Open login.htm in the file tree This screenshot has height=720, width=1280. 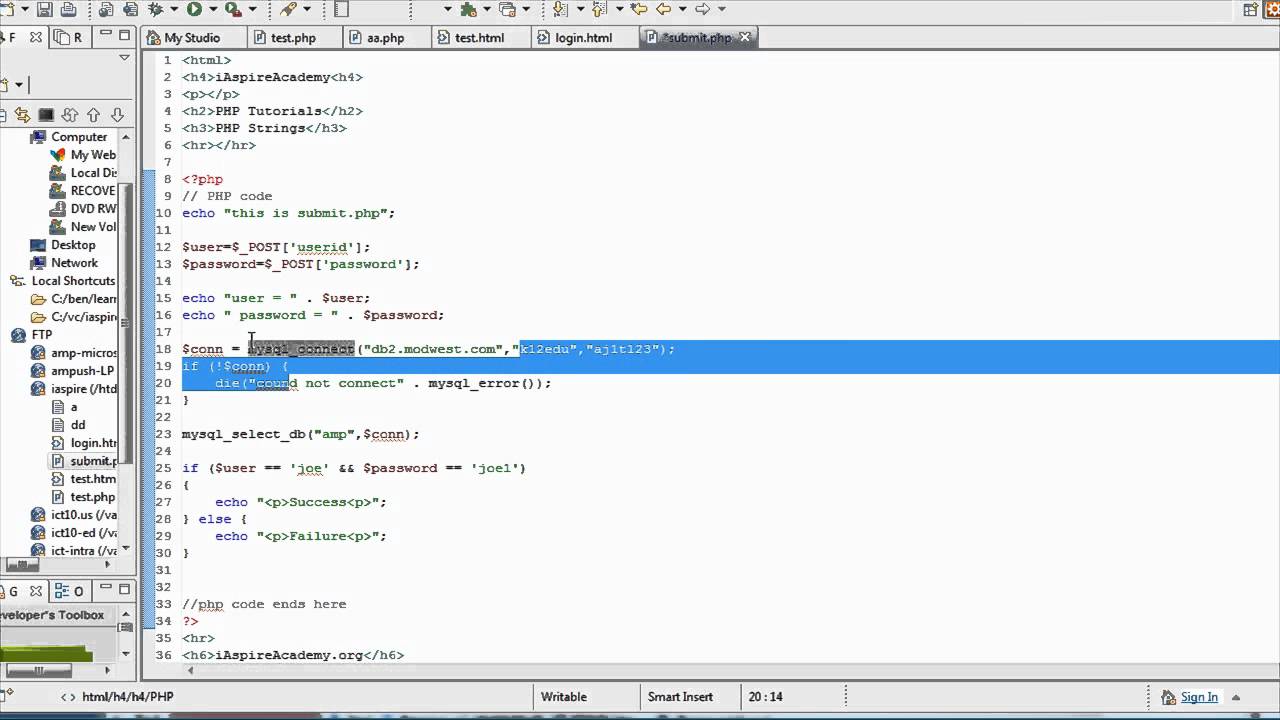point(93,443)
